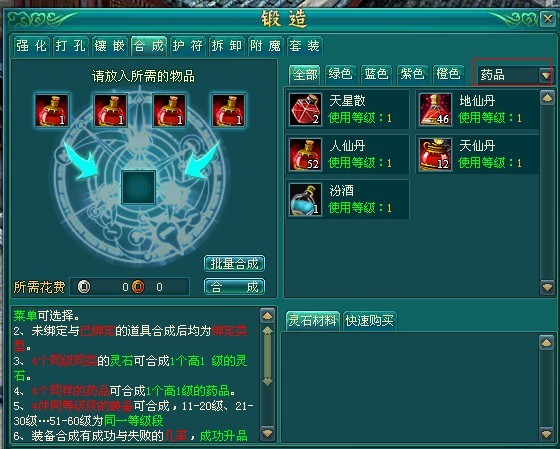
Task: Choose the 人仙丹 potion icon
Action: click(x=305, y=155)
